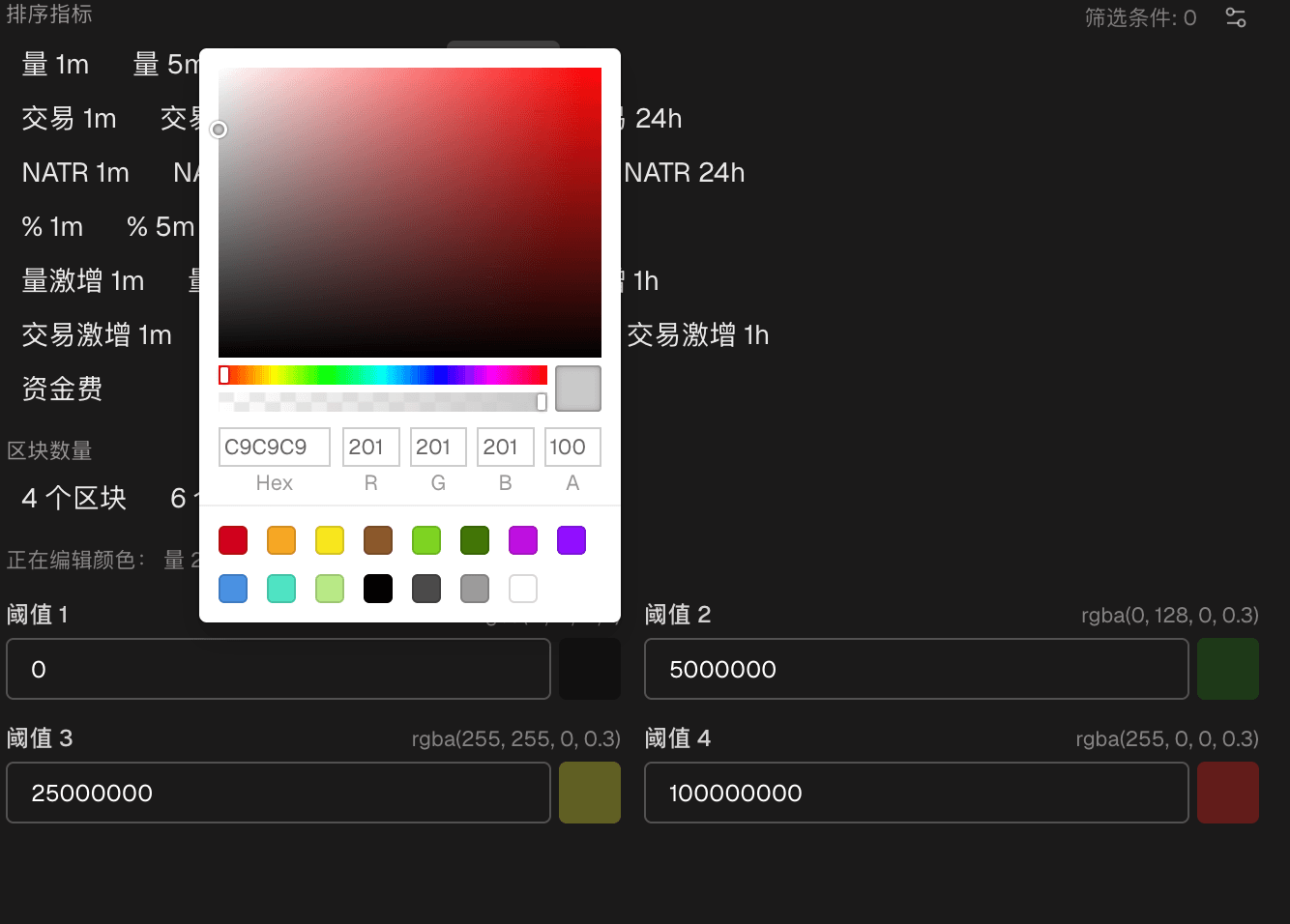1290x924 pixels.
Task: Select the 量 1m sort metric
Action: [x=55, y=65]
